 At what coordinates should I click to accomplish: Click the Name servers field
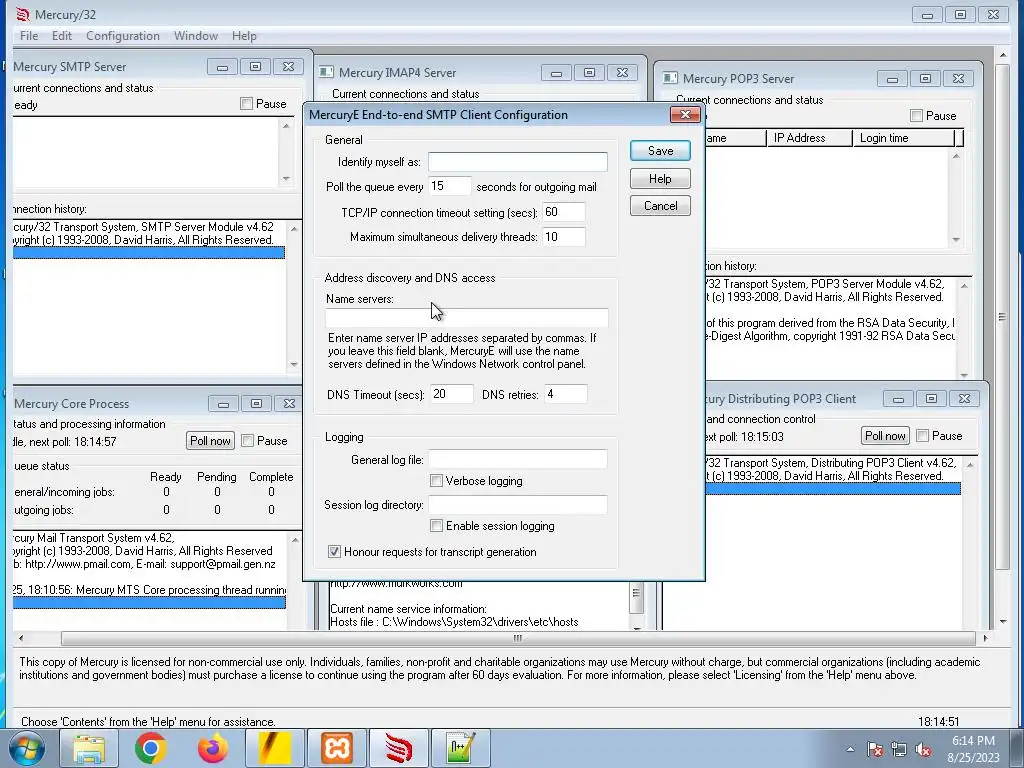click(x=466, y=318)
